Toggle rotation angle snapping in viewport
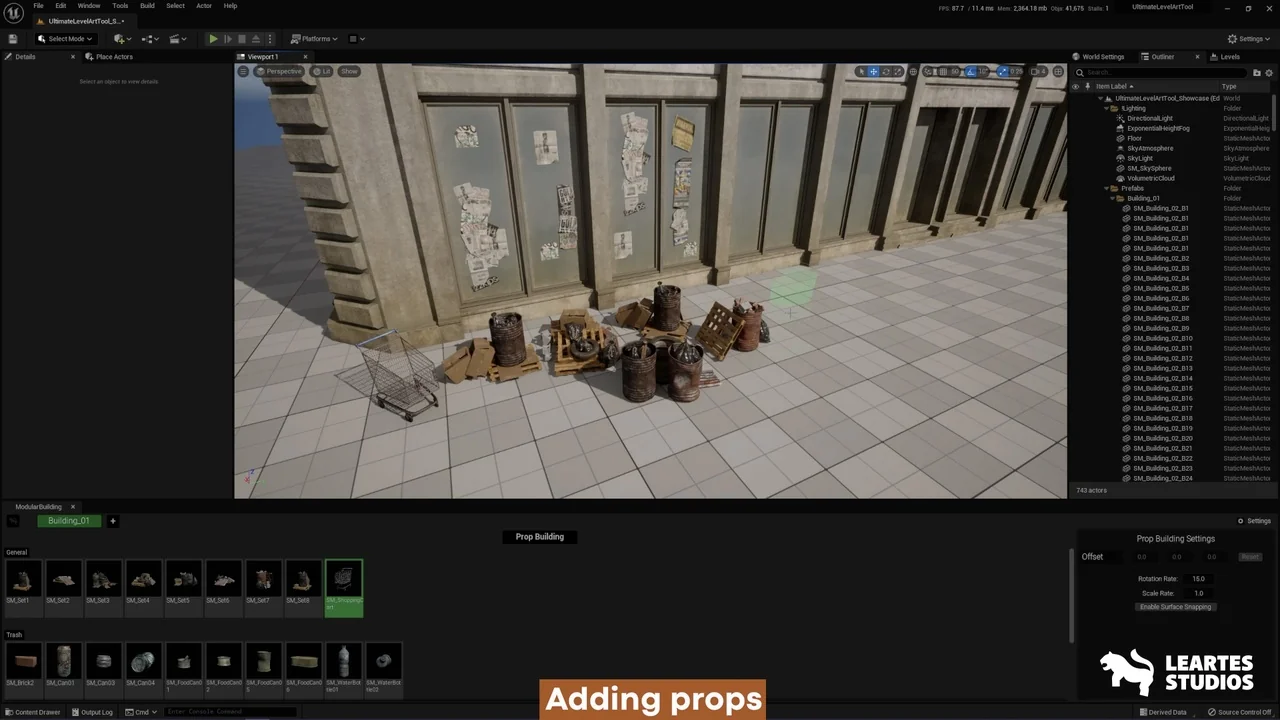 [970, 72]
